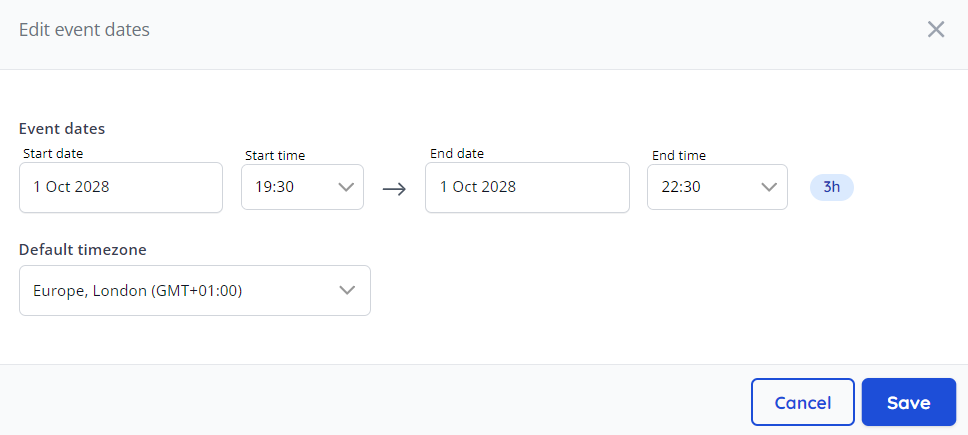Screen dimensions: 968x435
Task: Click the Start time label text
Action: (x=275, y=155)
